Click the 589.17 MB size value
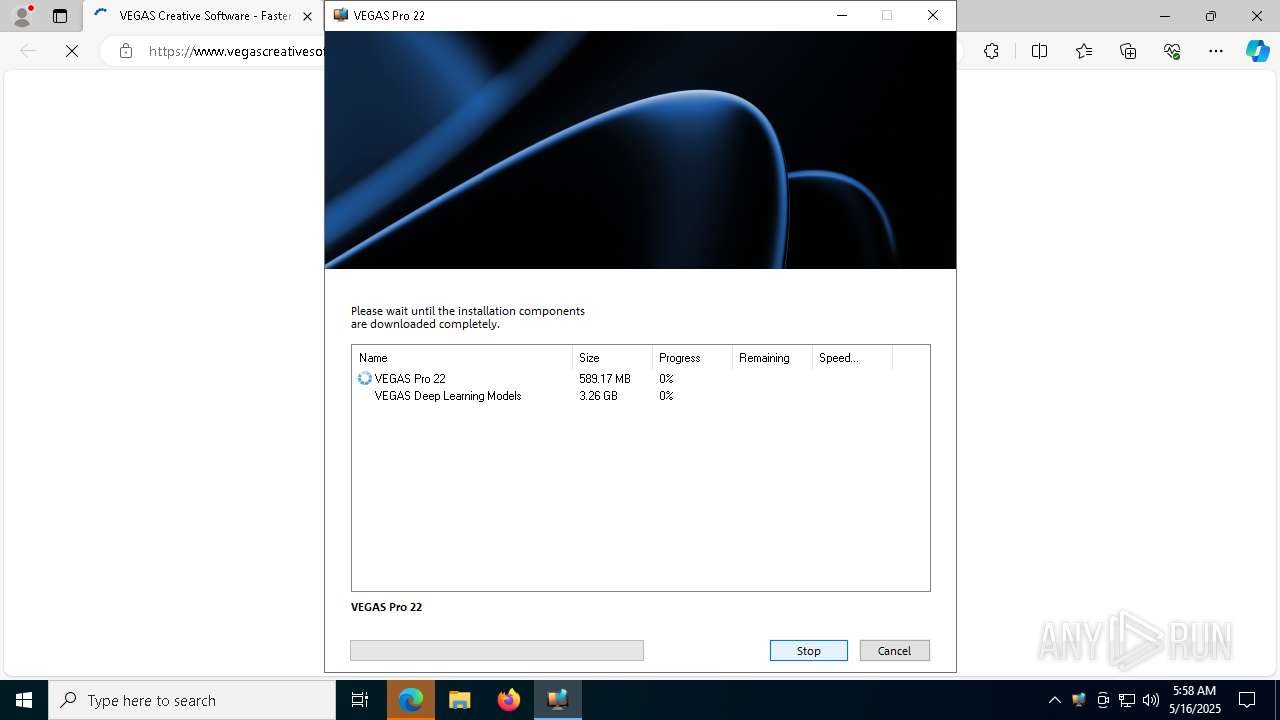This screenshot has width=1280, height=720. tap(604, 379)
